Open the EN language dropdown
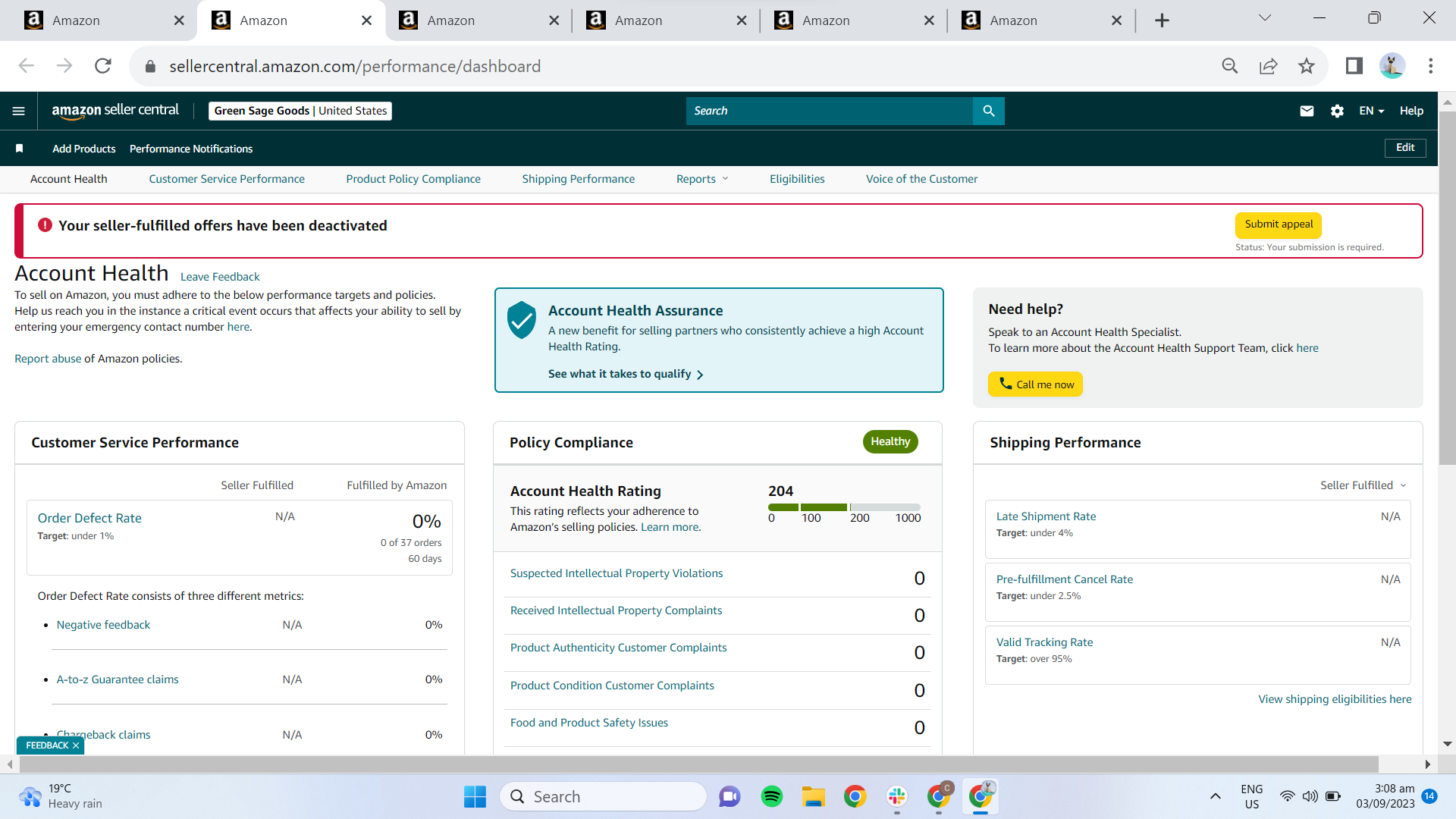 tap(1372, 111)
